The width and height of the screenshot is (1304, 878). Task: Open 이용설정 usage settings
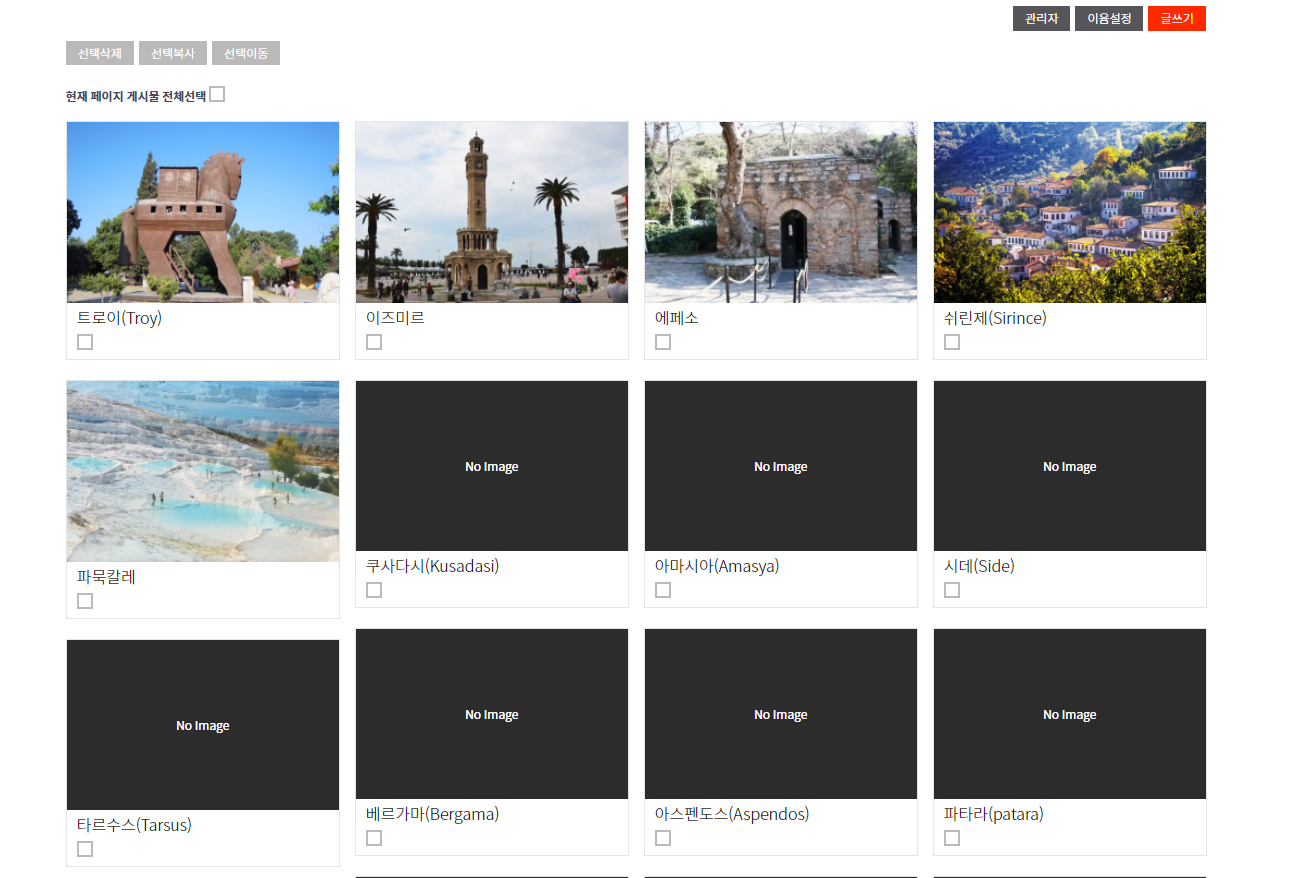[x=1109, y=19]
